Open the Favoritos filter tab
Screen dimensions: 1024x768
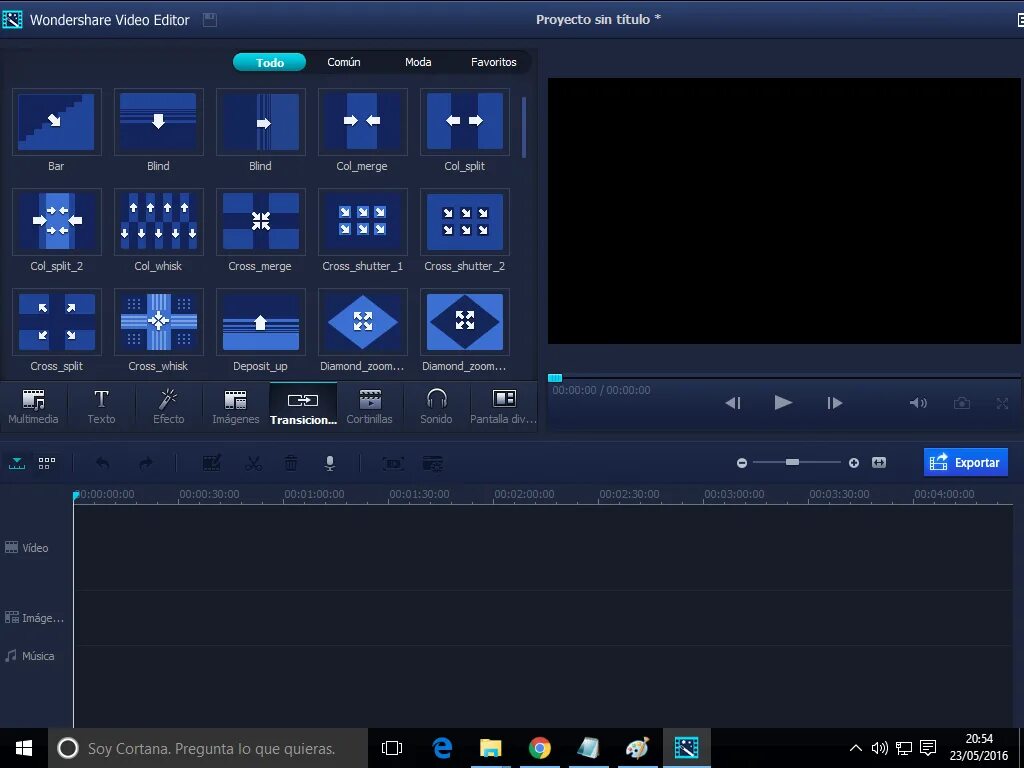click(x=494, y=62)
